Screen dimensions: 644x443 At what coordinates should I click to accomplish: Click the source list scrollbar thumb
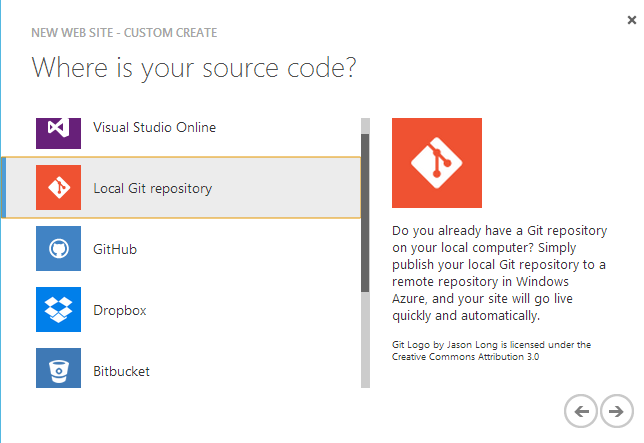point(365,213)
